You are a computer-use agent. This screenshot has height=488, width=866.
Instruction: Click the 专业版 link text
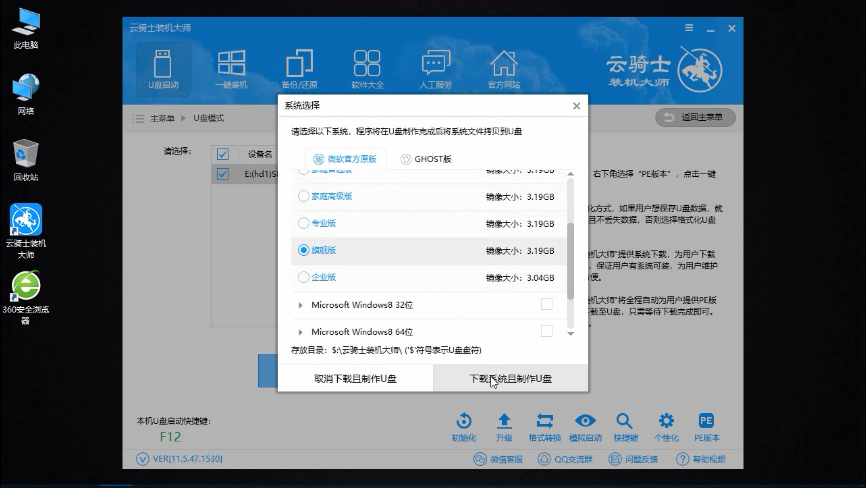[324, 223]
